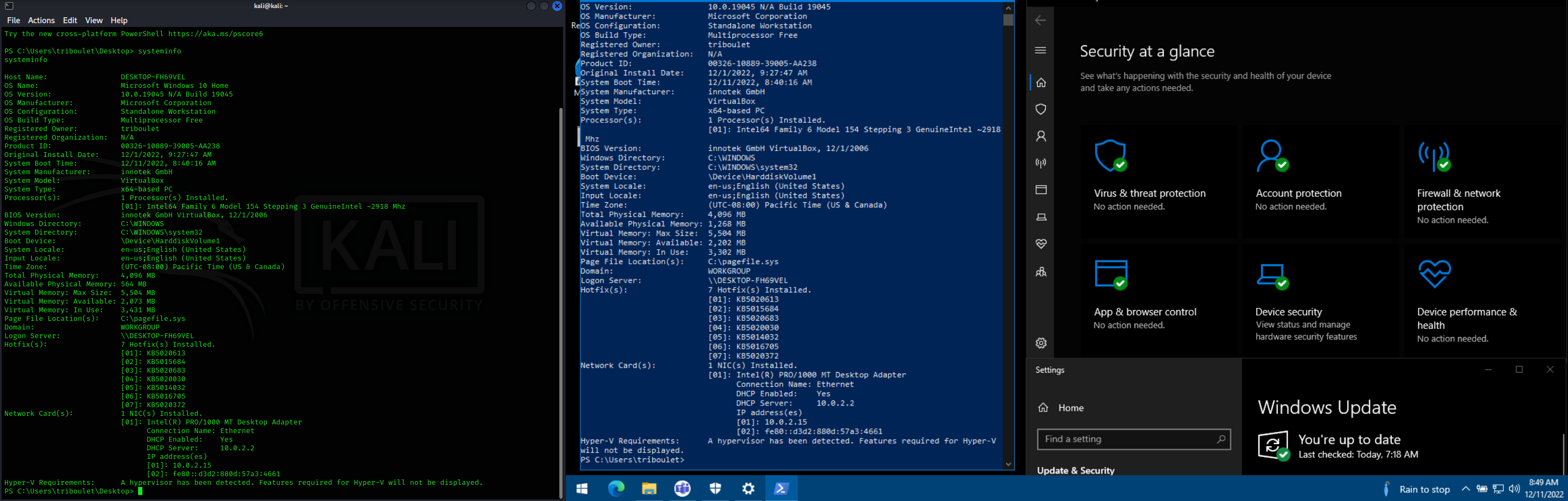
Task: Click the PowerShell window scrollbar up arrow
Action: click(x=1009, y=8)
